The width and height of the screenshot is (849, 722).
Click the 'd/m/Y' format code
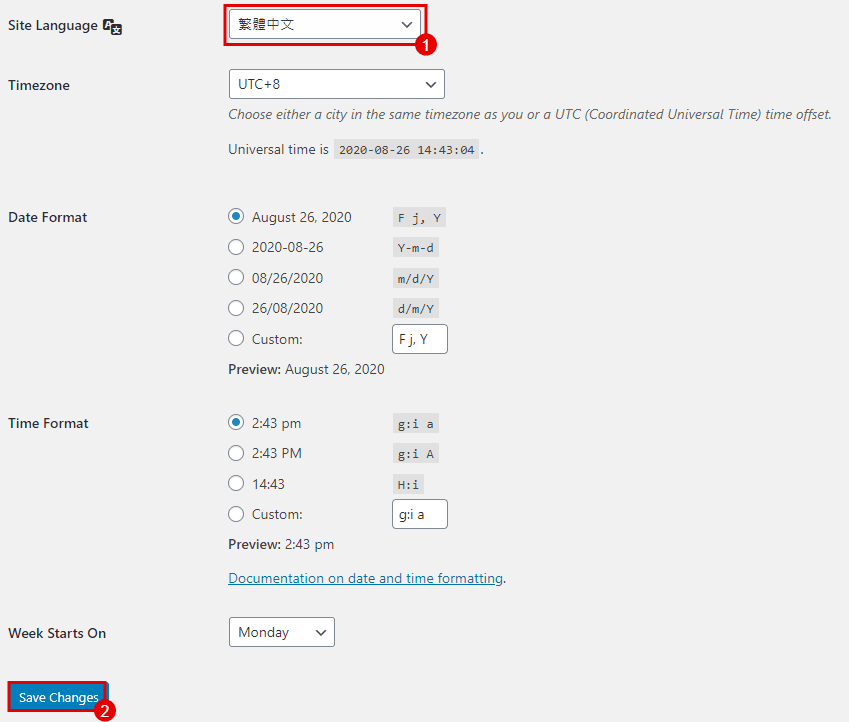416,309
